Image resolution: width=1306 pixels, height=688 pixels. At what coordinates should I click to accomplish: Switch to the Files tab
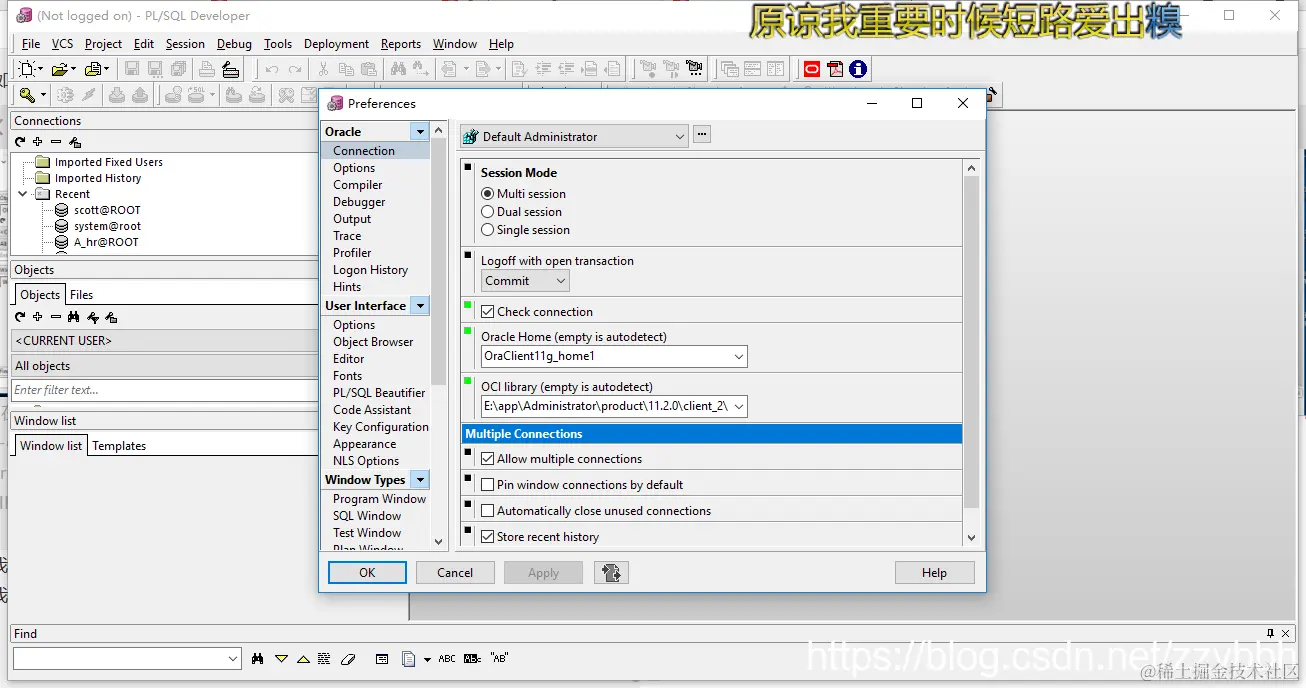click(x=81, y=295)
